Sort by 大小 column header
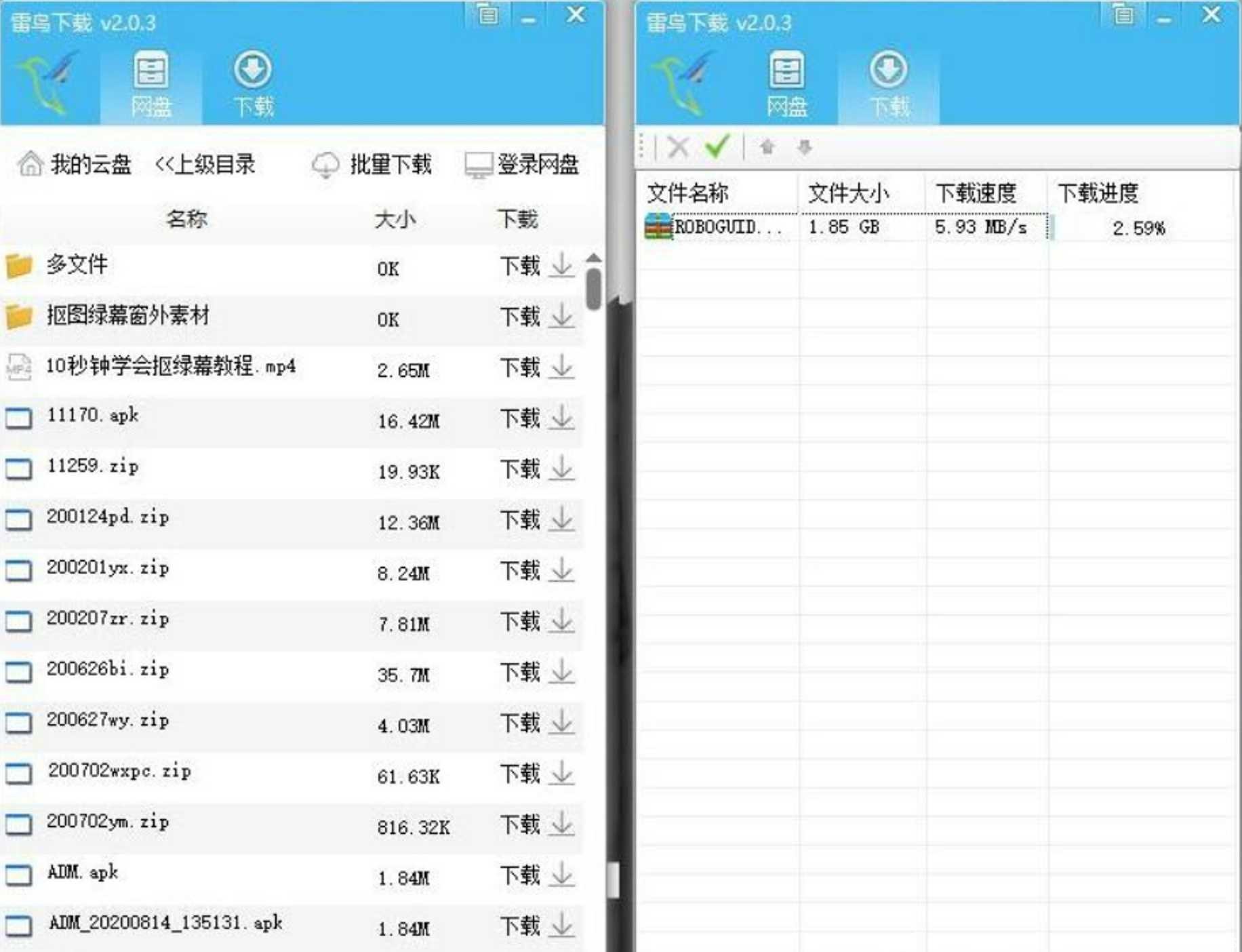Image resolution: width=1242 pixels, height=952 pixels. [x=395, y=219]
